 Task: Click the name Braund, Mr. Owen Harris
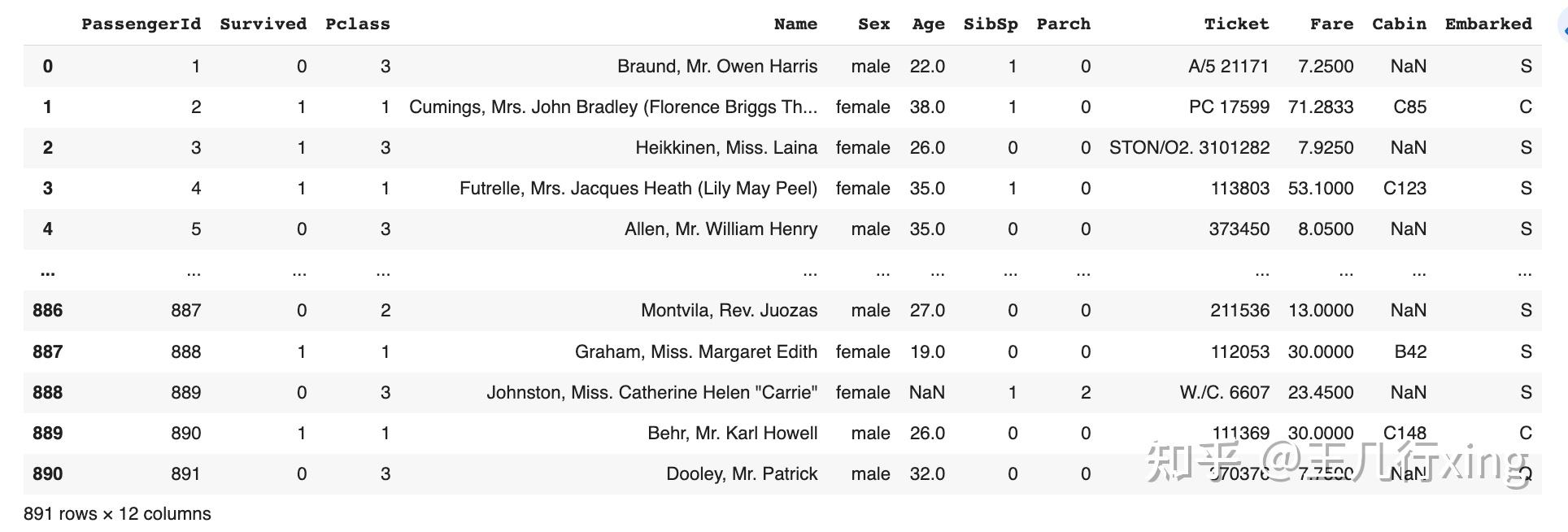(717, 66)
